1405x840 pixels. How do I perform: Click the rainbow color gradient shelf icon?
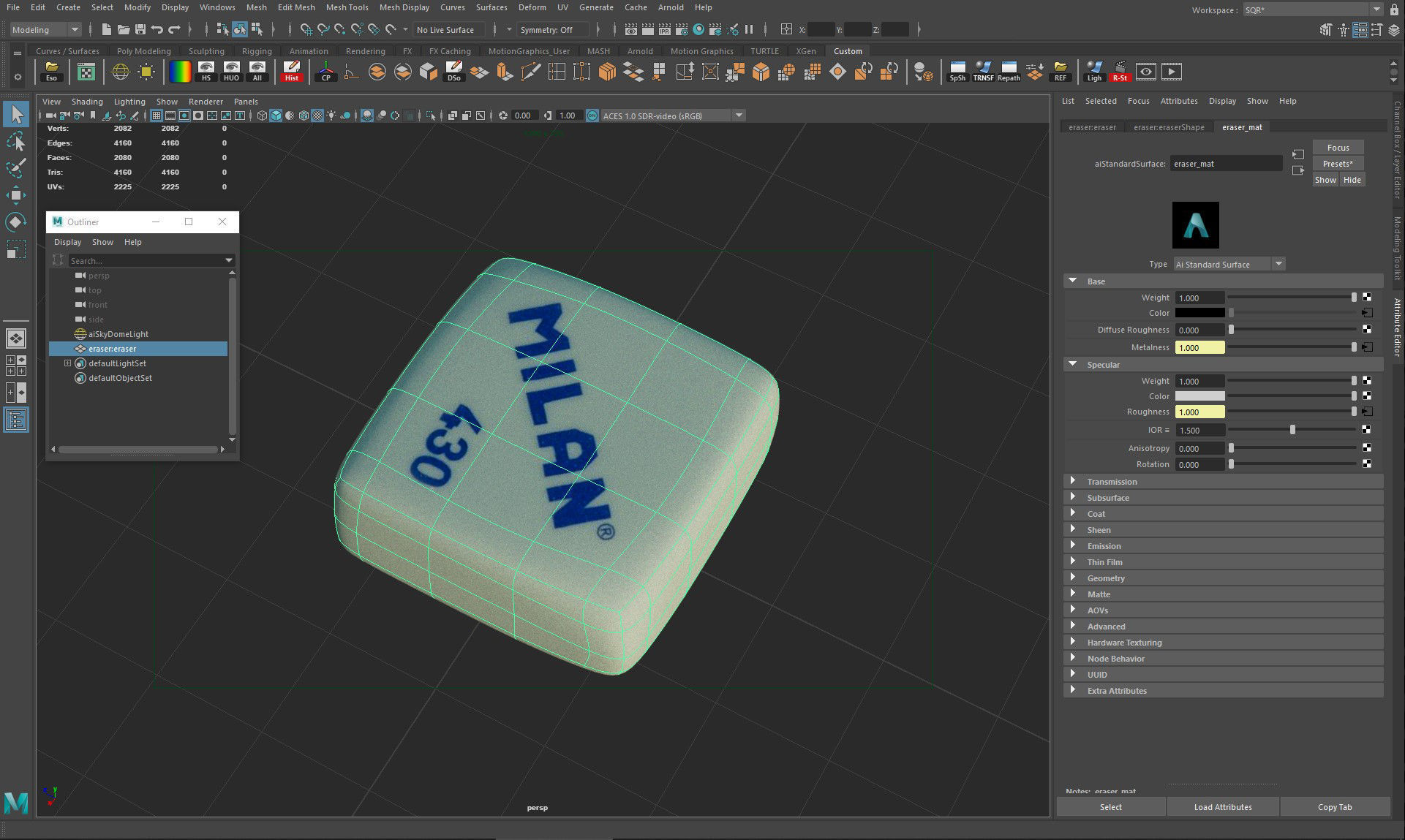[180, 72]
